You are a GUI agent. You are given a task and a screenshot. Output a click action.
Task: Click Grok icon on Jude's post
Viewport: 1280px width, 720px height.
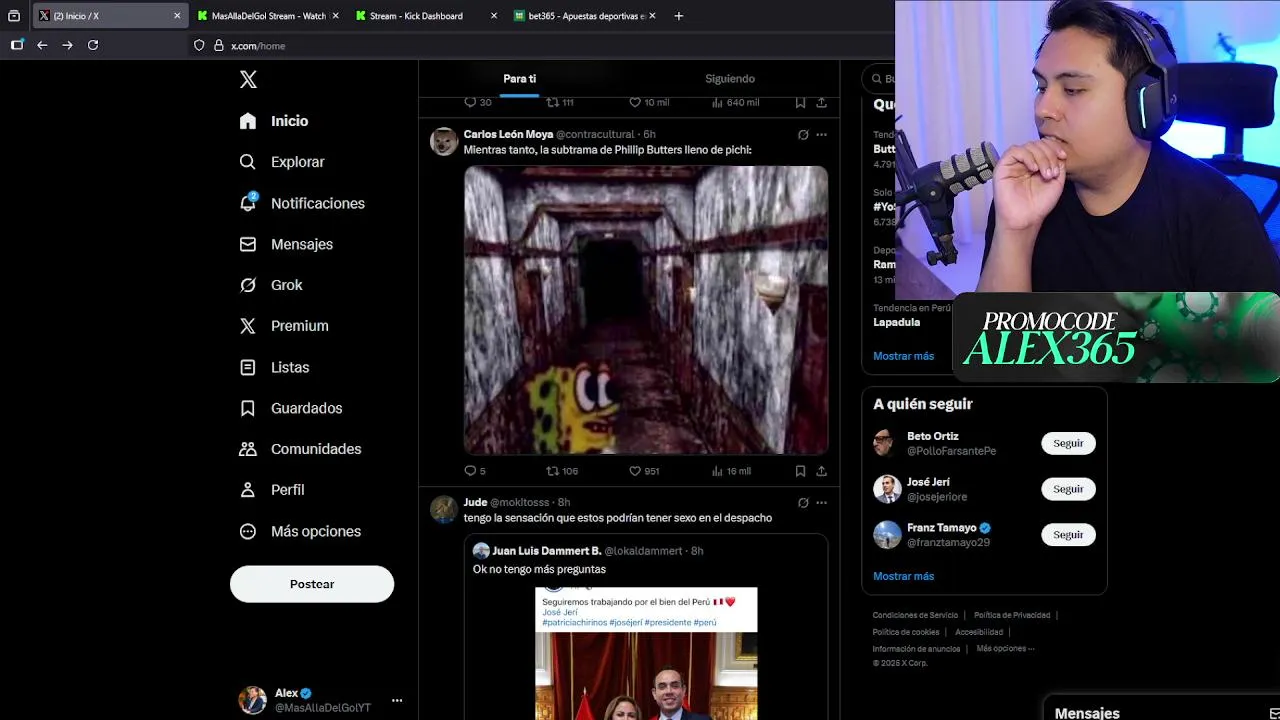[803, 503]
